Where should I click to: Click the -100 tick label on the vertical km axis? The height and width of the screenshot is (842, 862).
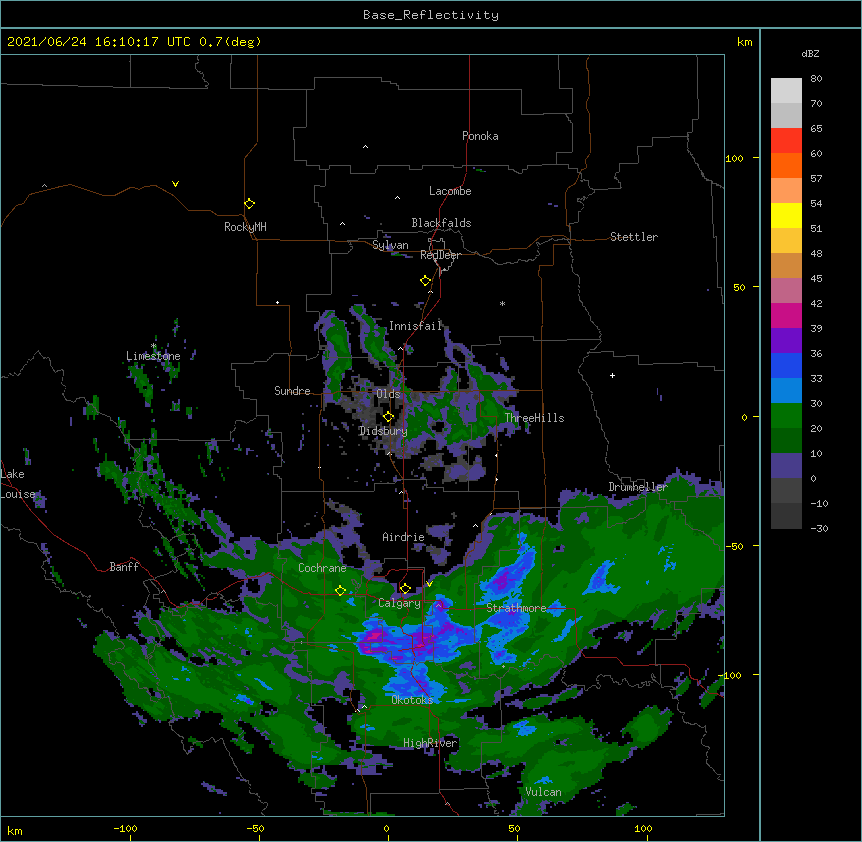731,675
